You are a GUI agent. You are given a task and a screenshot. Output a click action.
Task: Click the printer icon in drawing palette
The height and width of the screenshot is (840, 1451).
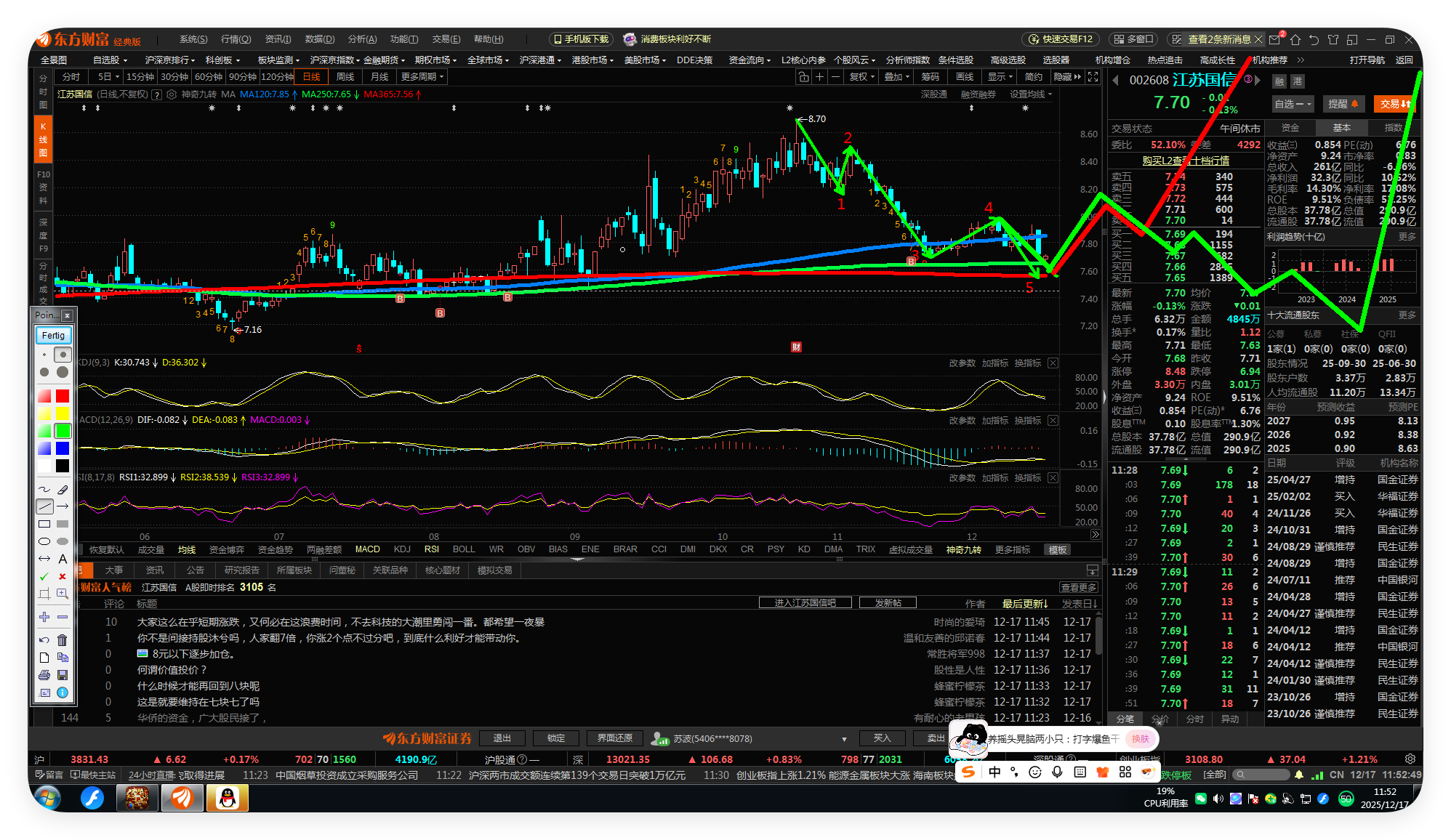(44, 675)
